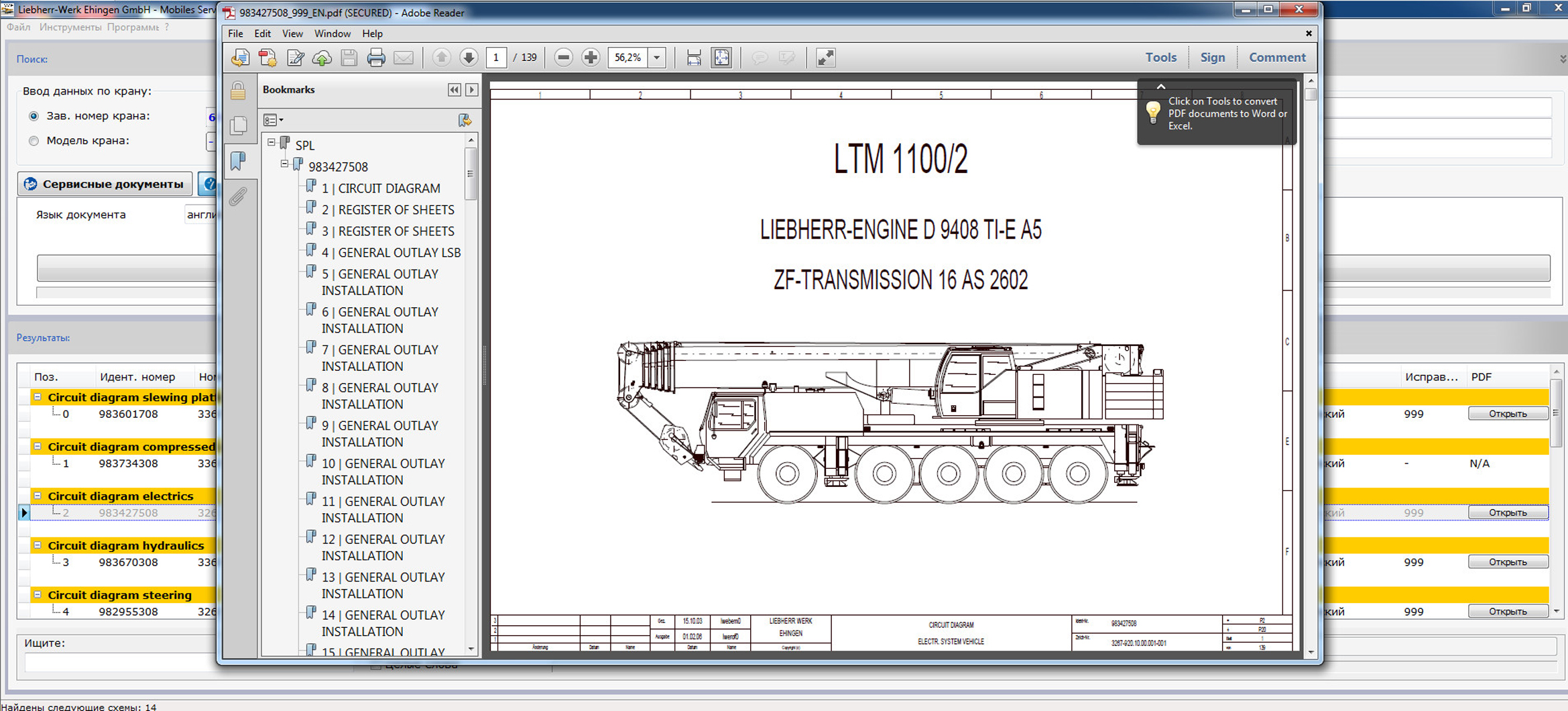Click the page number input field
Image resolution: width=1568 pixels, height=711 pixels.
(x=496, y=58)
